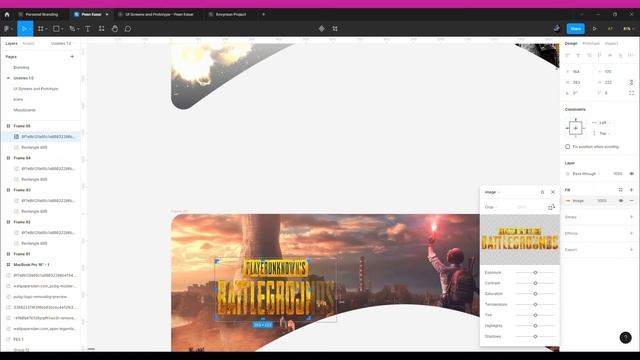Click the user avatar in toolbar
The height and width of the screenshot is (360, 640).
(x=556, y=28)
